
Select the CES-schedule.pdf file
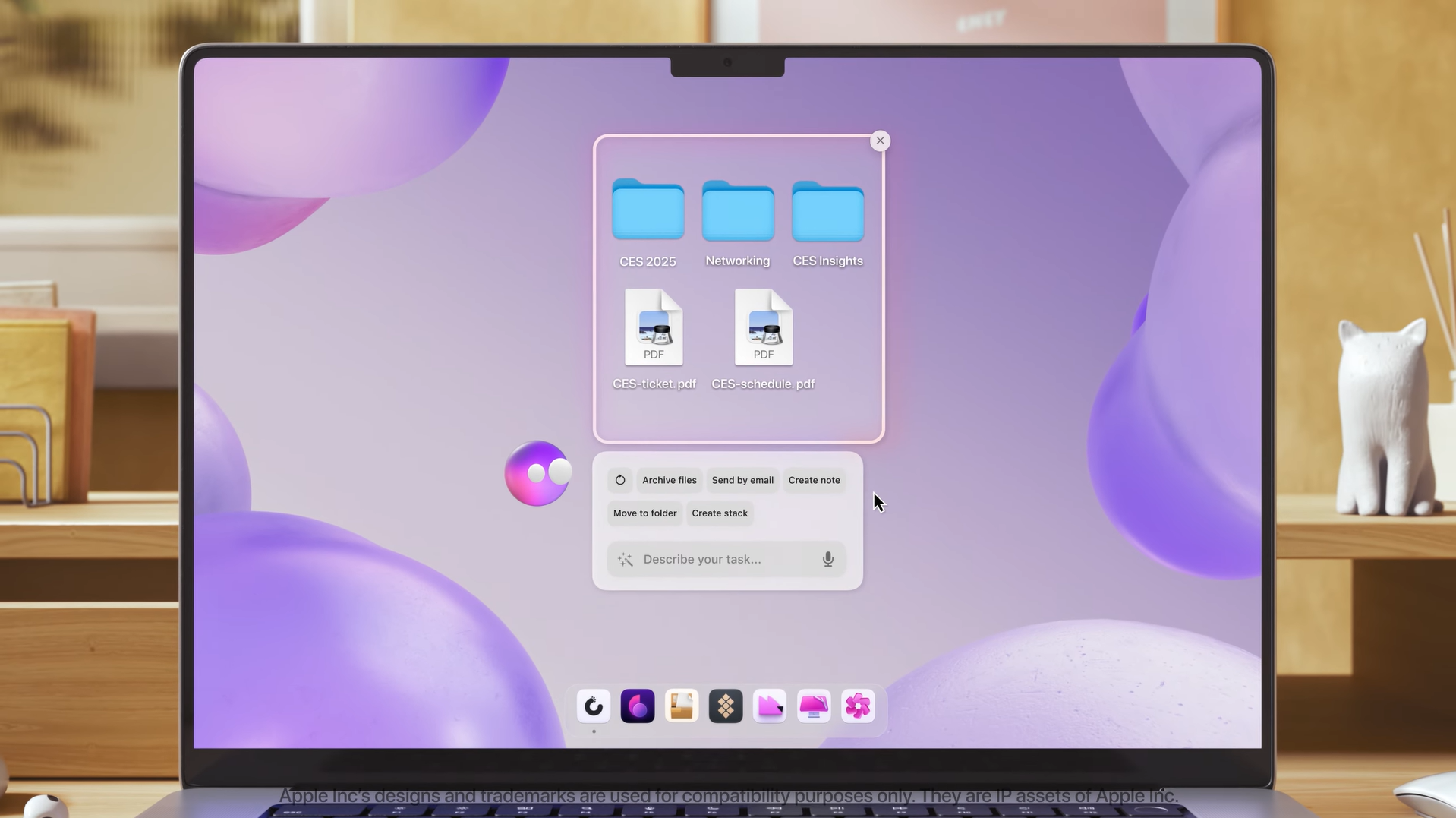tap(763, 328)
